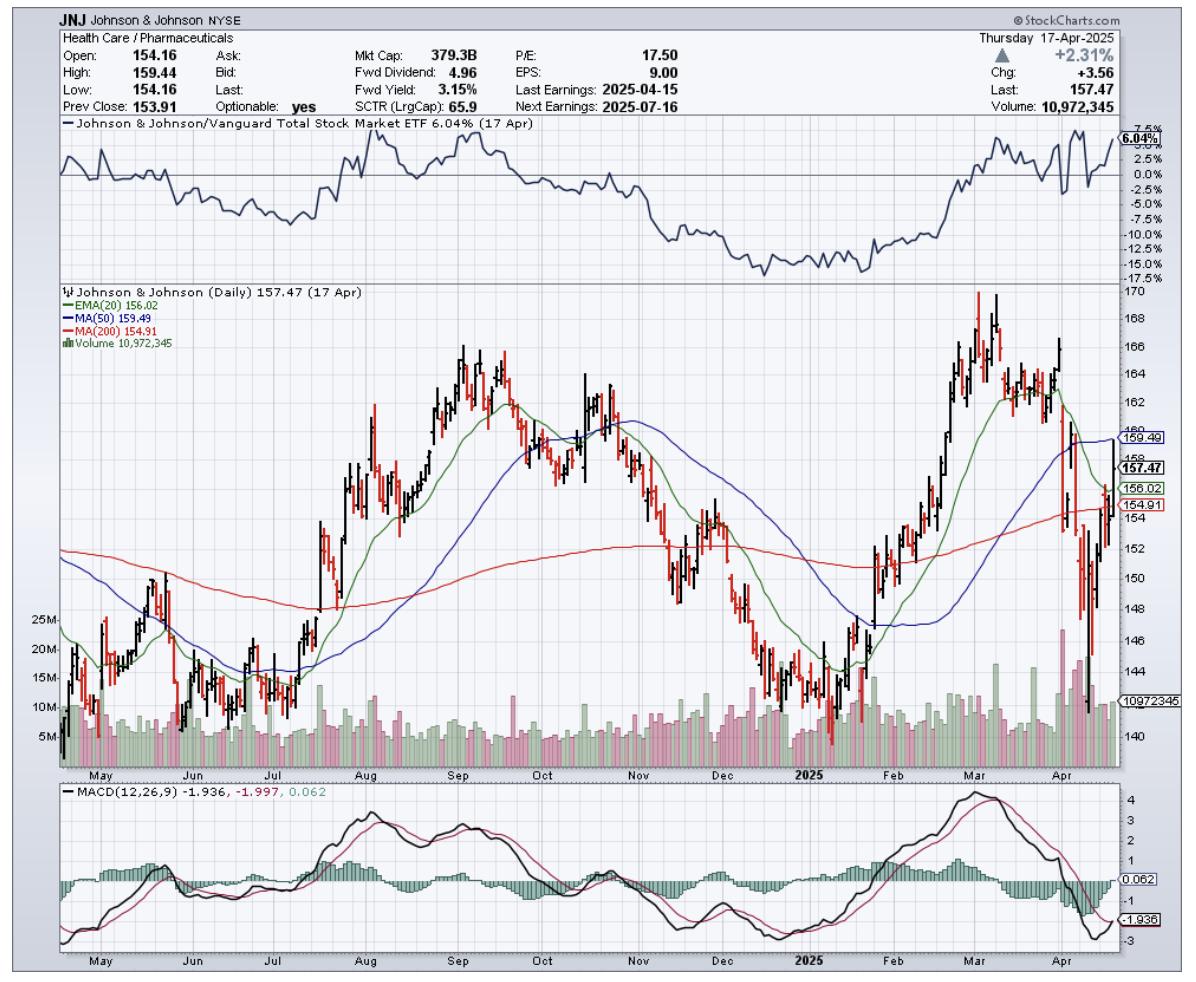The height and width of the screenshot is (982, 1196).
Task: Click the 154.91 MA(200) price tag
Action: click(x=1141, y=505)
